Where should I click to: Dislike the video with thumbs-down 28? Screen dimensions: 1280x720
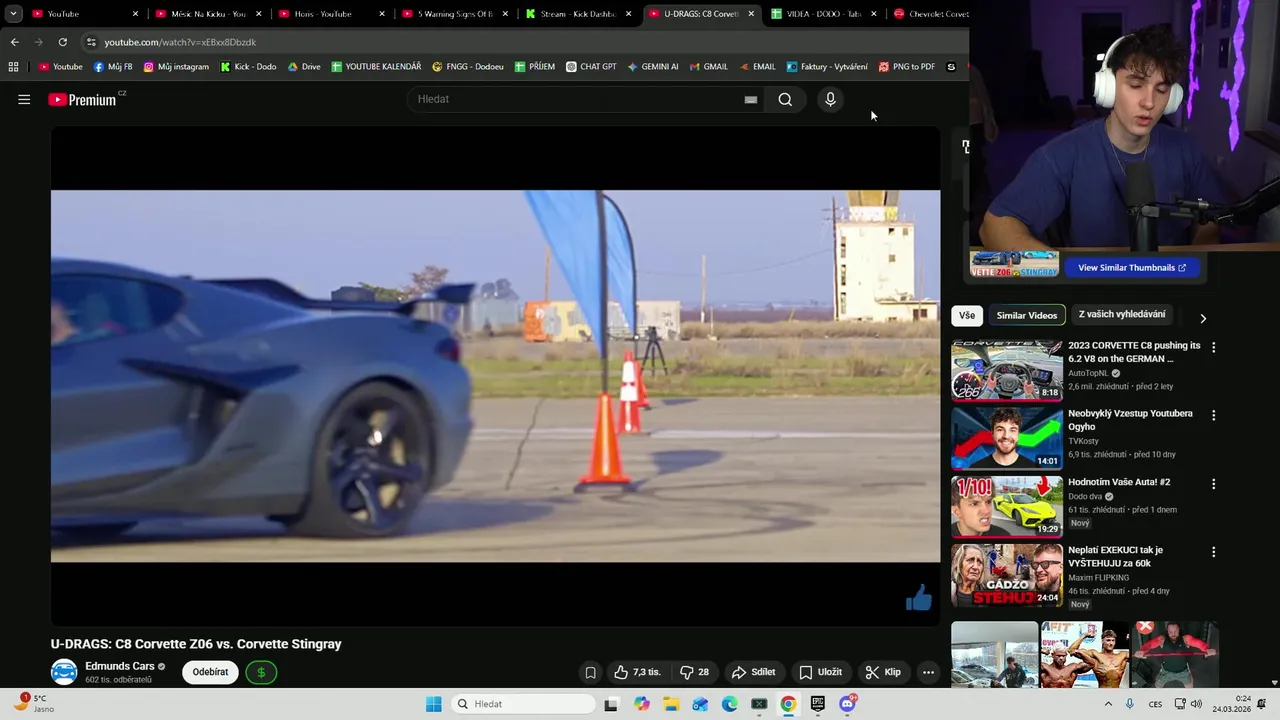(x=694, y=672)
